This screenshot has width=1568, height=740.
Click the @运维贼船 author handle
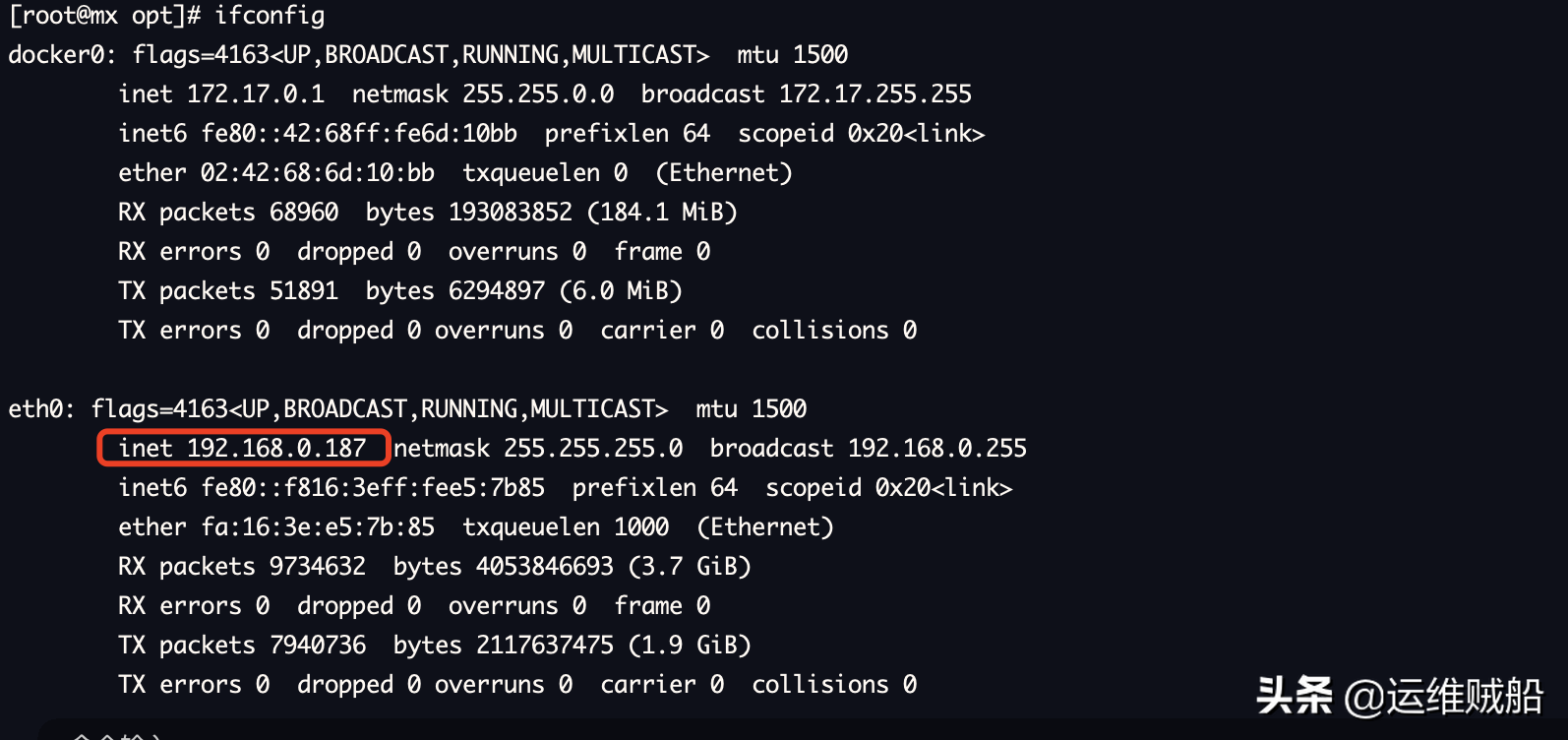(1444, 697)
